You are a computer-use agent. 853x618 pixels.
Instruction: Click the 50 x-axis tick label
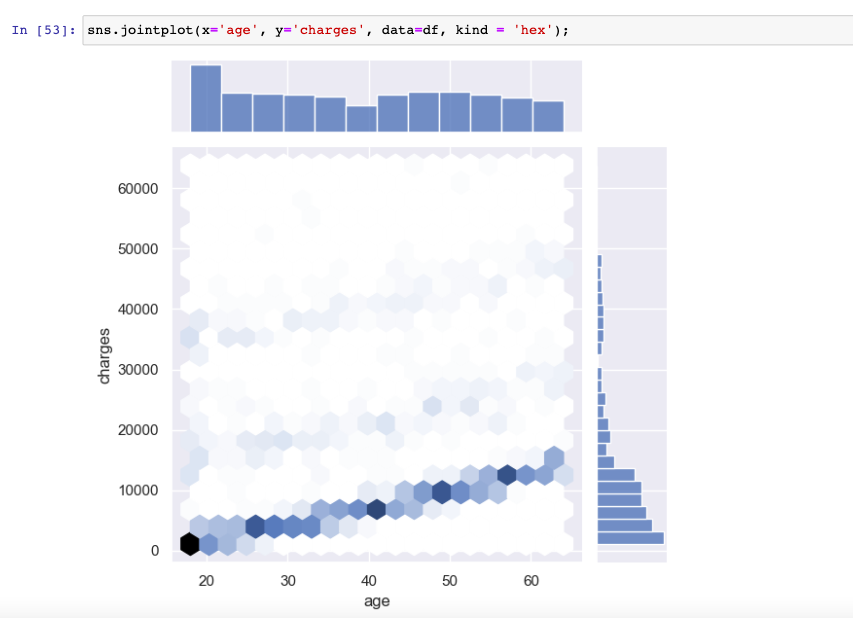pos(450,581)
